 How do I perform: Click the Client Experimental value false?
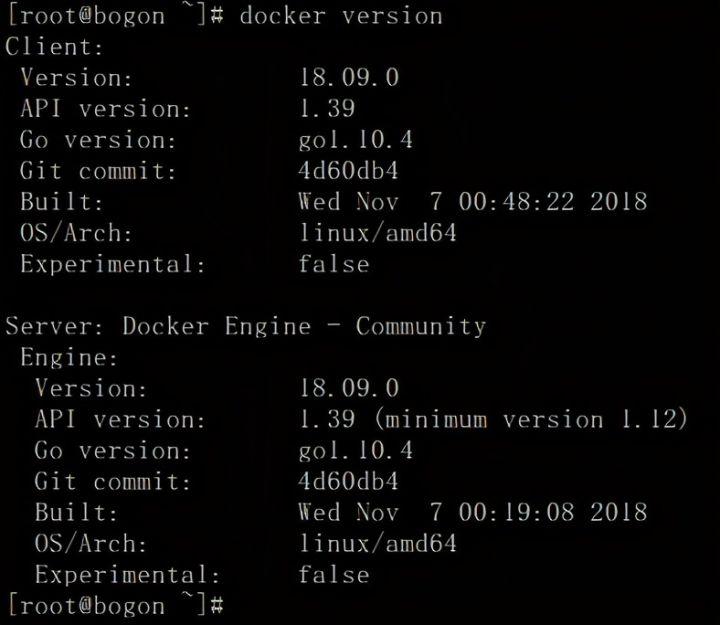tap(333, 264)
